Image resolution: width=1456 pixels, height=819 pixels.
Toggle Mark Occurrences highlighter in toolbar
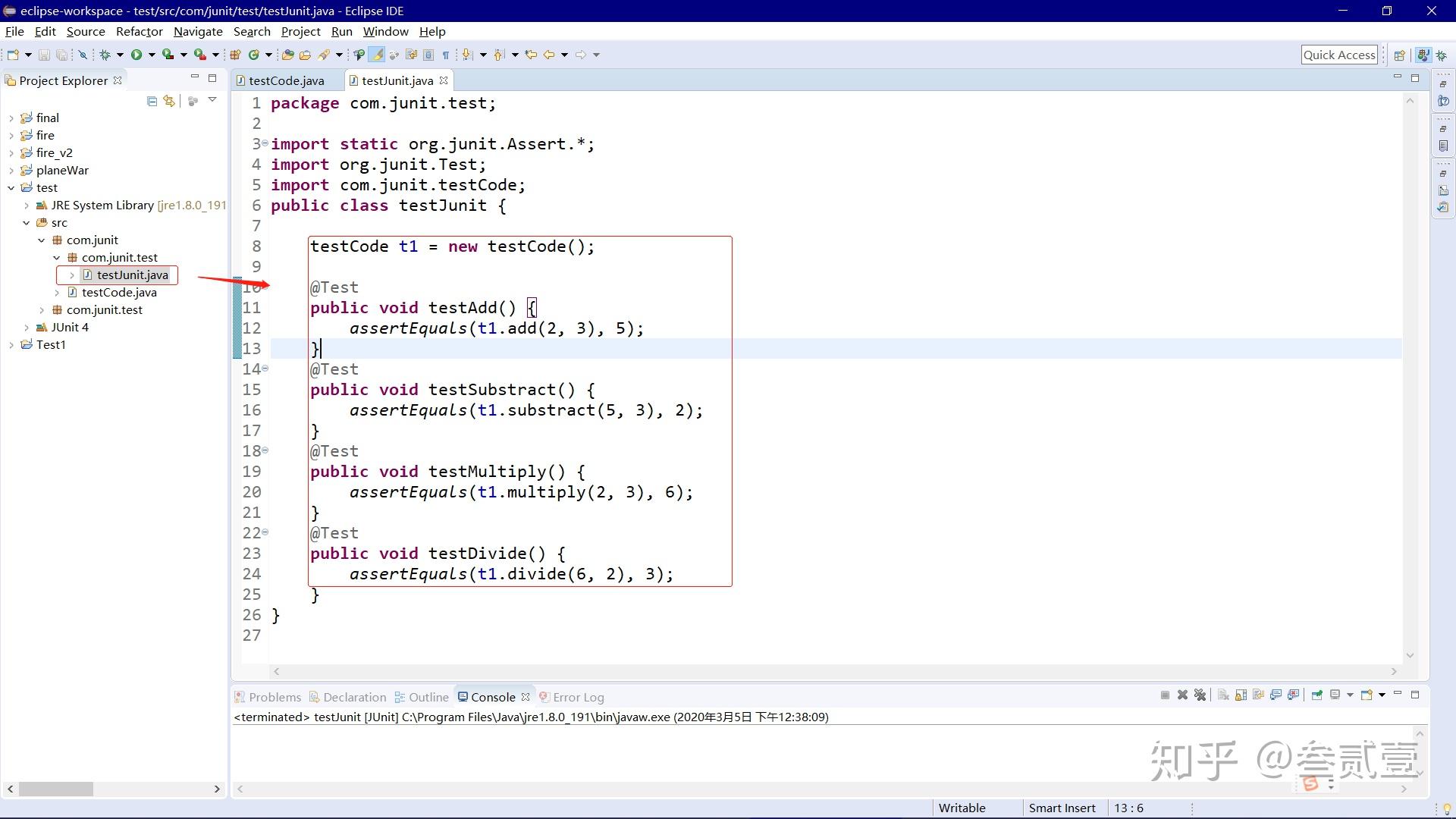click(377, 55)
